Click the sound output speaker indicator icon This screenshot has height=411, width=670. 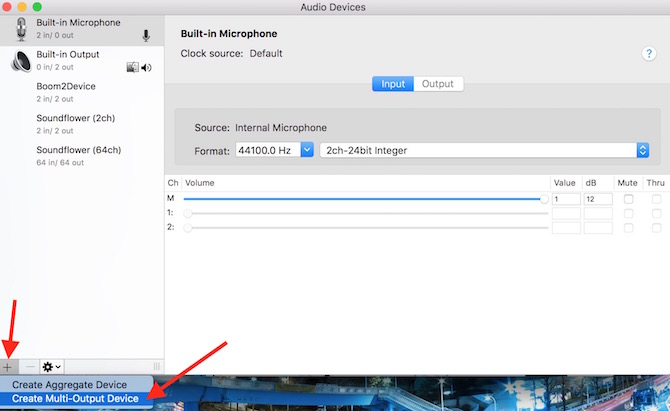tap(146, 68)
